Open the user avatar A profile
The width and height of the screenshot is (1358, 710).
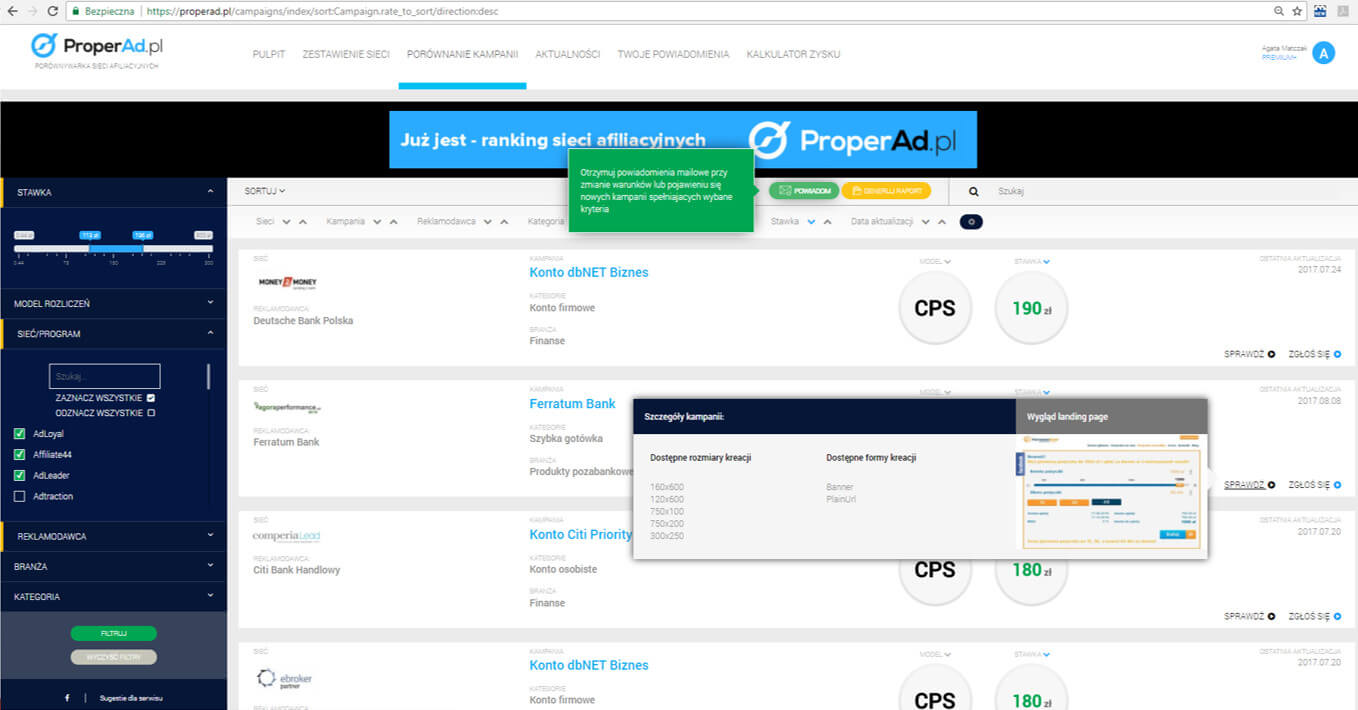[x=1324, y=53]
